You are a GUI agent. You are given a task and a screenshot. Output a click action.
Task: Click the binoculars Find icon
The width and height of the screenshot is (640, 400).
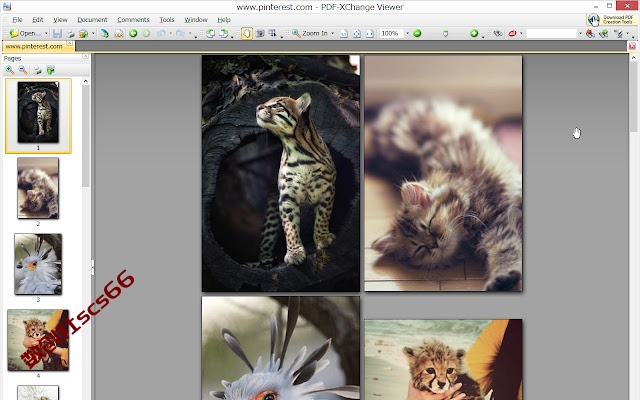coord(498,33)
